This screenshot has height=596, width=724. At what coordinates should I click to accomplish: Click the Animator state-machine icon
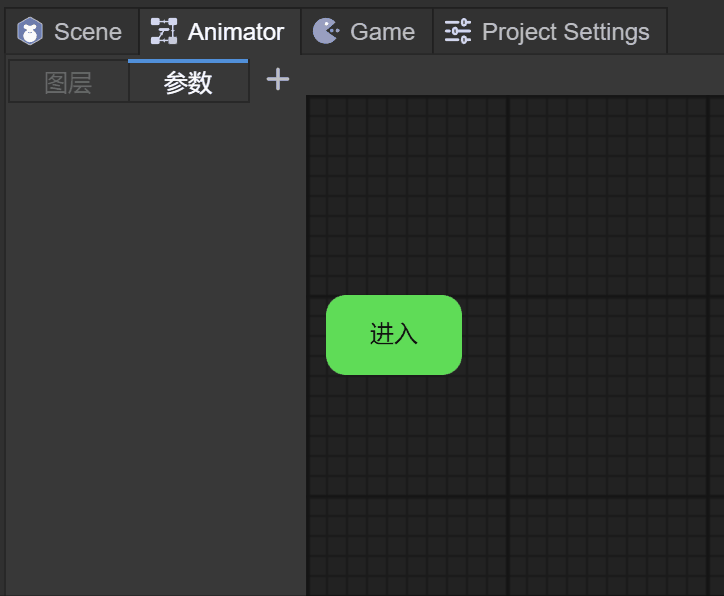[x=163, y=32]
